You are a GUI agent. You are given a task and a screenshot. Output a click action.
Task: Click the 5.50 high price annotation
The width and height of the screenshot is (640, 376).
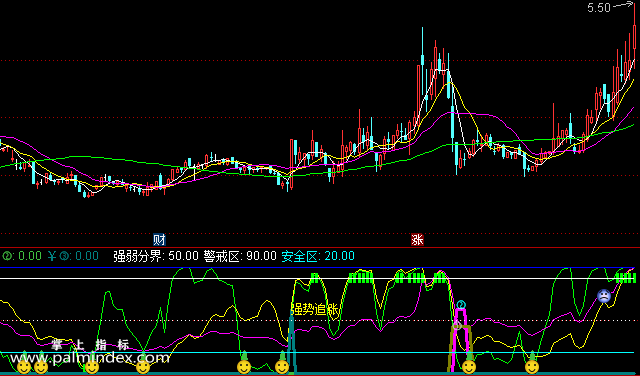(599, 8)
